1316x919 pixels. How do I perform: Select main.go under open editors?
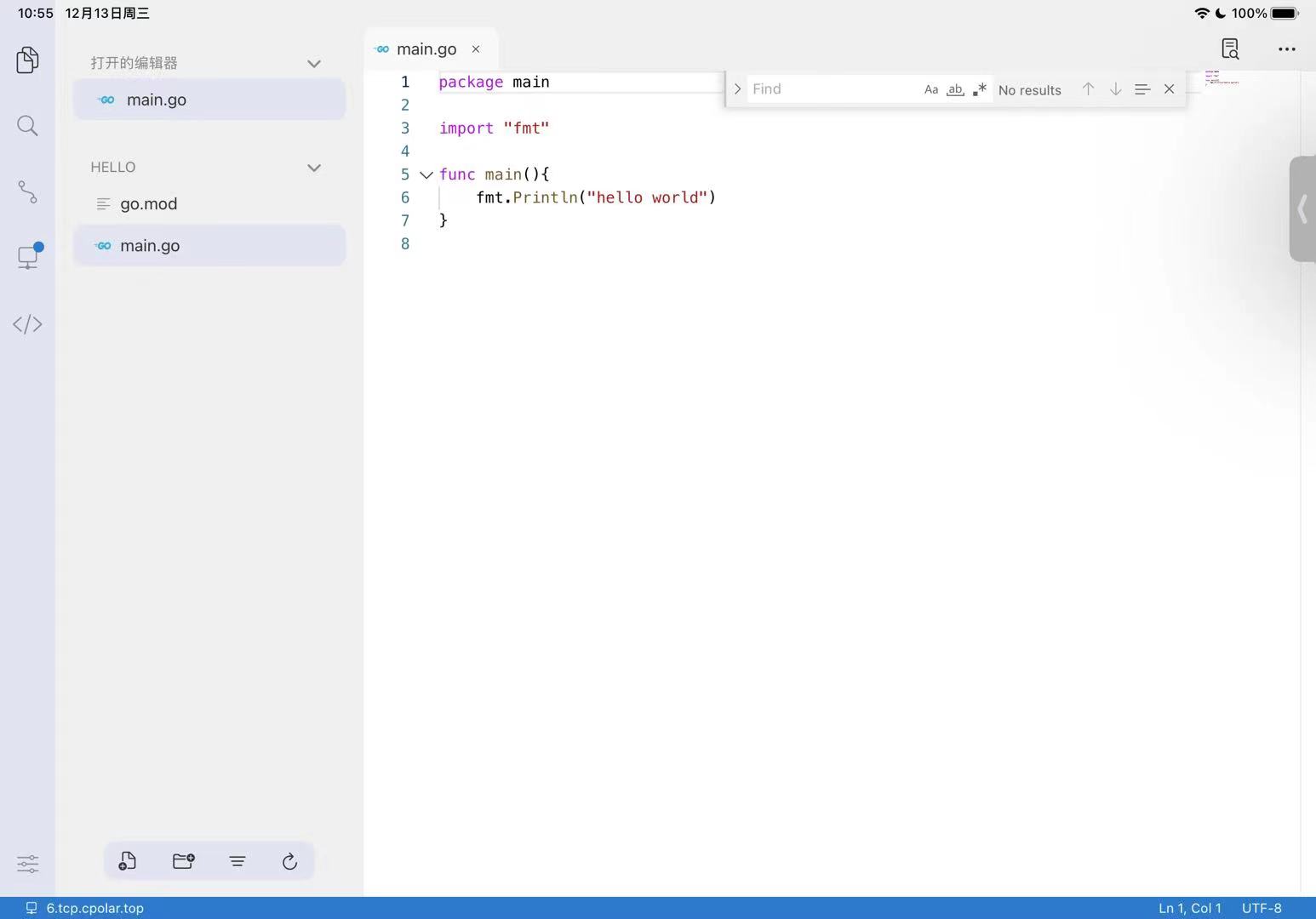click(209, 100)
